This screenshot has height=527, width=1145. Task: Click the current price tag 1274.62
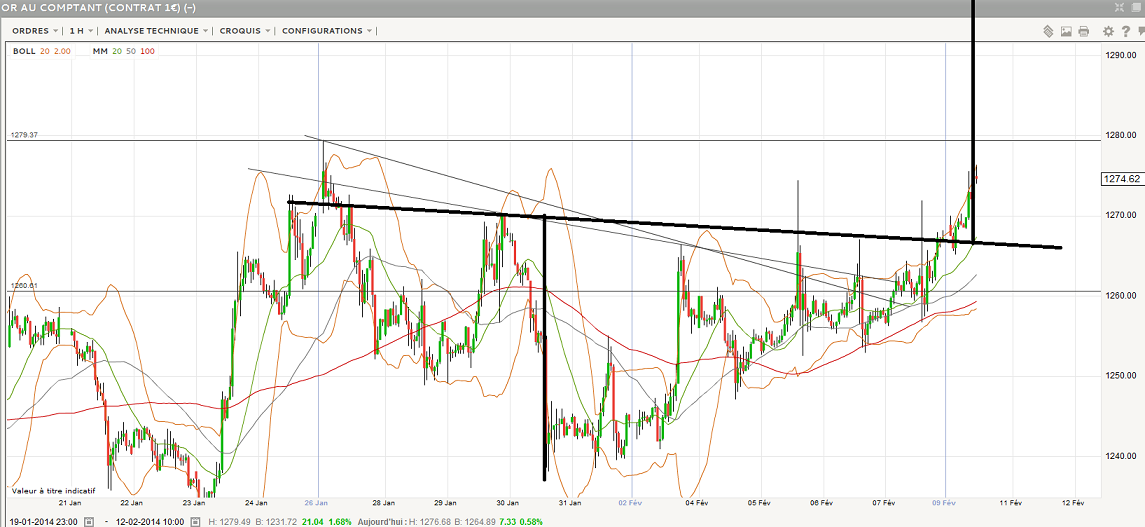point(1121,179)
